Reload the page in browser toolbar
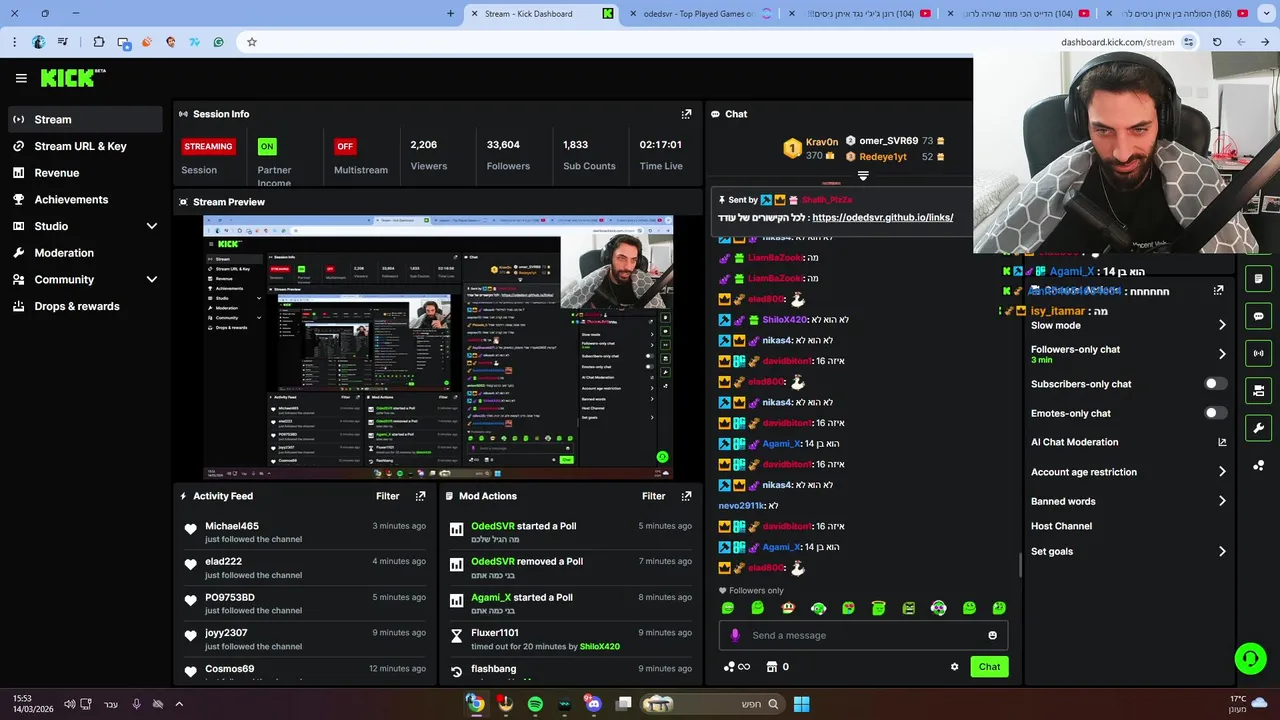 [1217, 42]
